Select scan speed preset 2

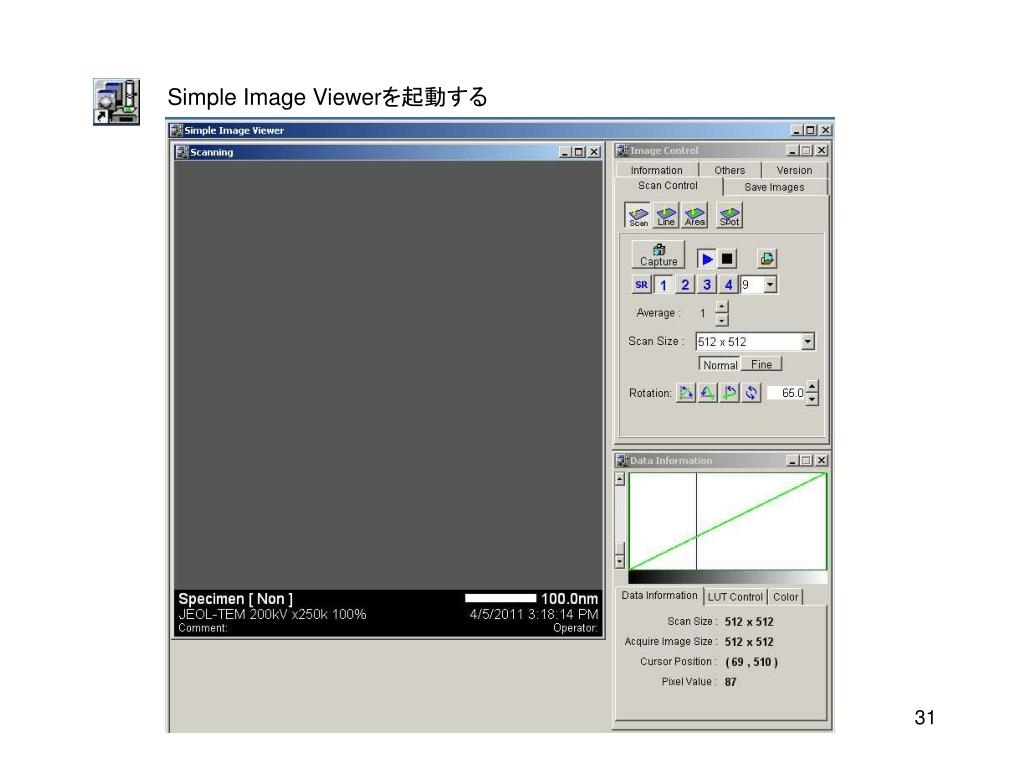click(684, 285)
